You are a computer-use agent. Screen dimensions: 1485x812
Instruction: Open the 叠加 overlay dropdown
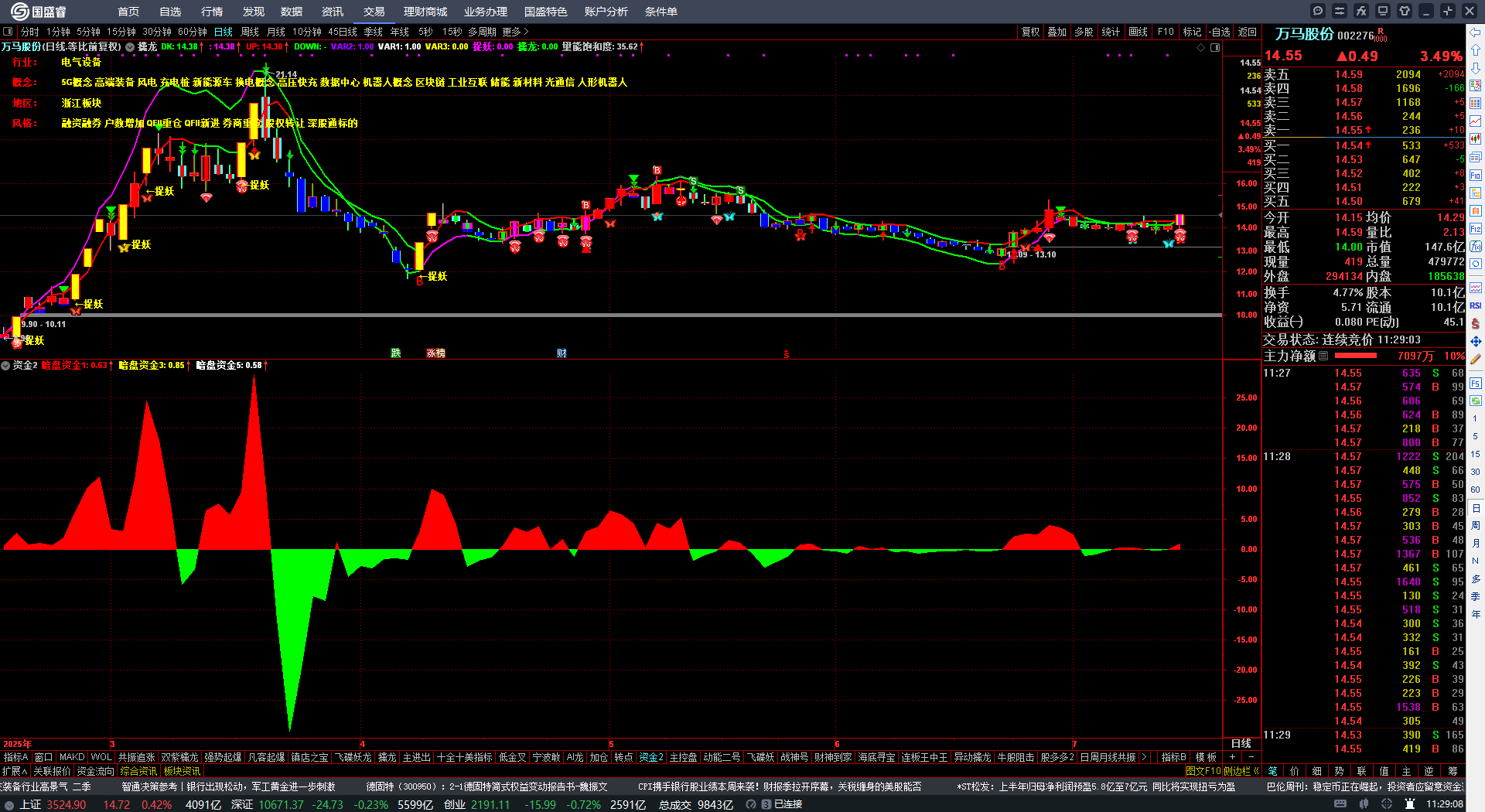click(x=1057, y=32)
